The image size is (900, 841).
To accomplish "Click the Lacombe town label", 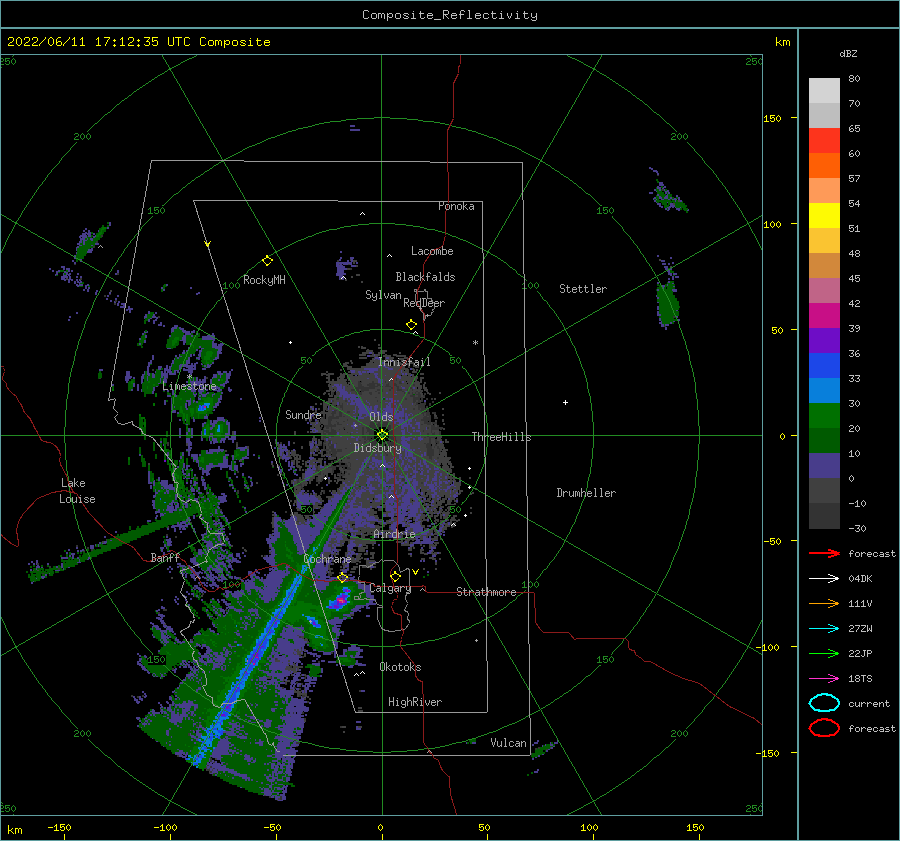I will click(432, 251).
